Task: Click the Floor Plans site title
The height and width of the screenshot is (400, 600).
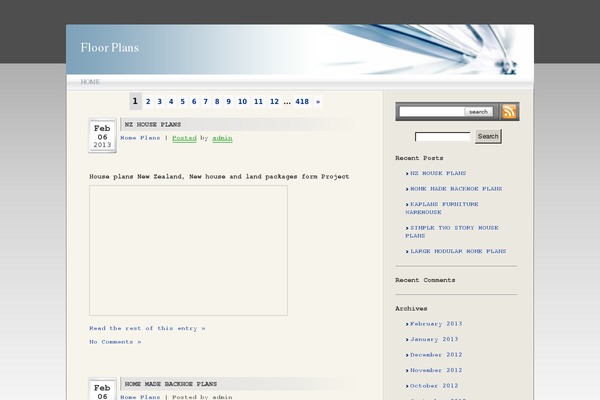Action: click(109, 47)
